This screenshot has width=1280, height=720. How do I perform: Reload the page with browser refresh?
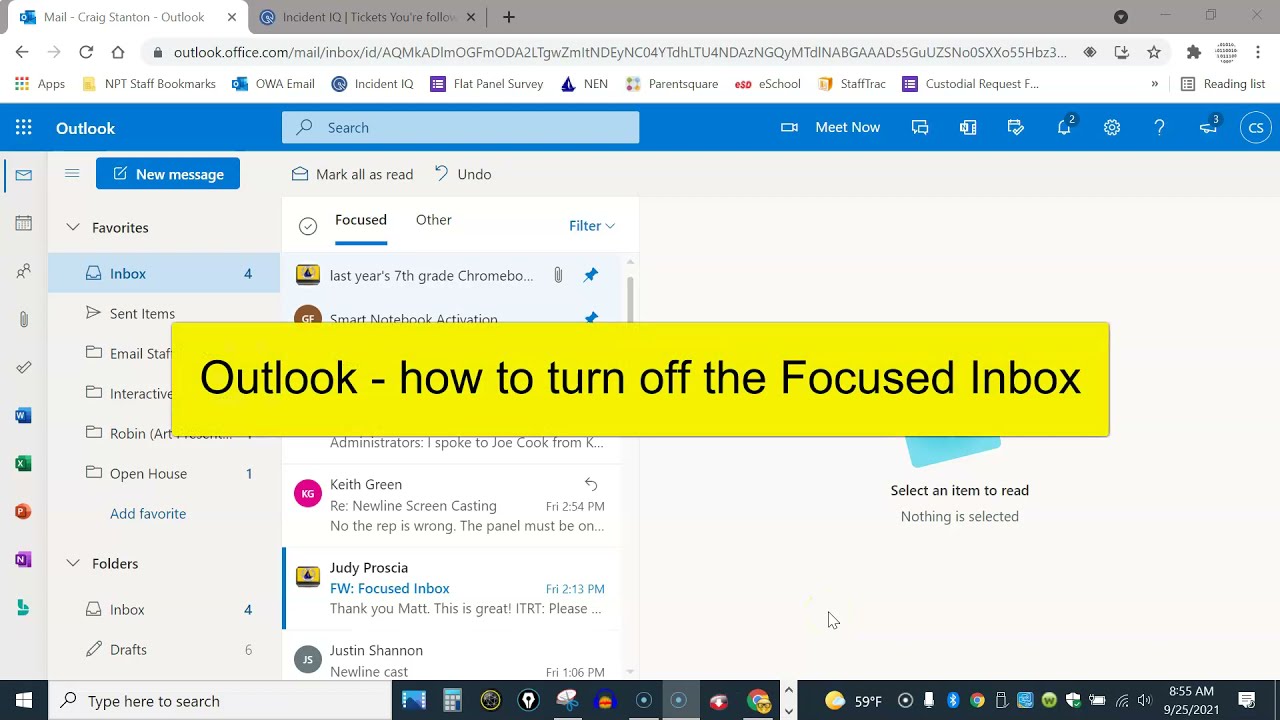point(86,52)
